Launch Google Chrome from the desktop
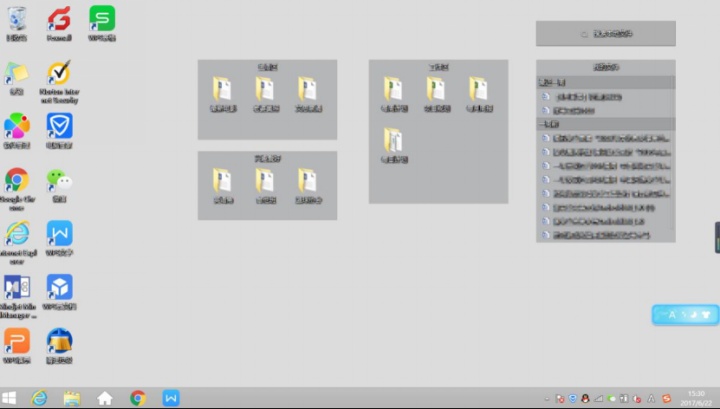 17,180
